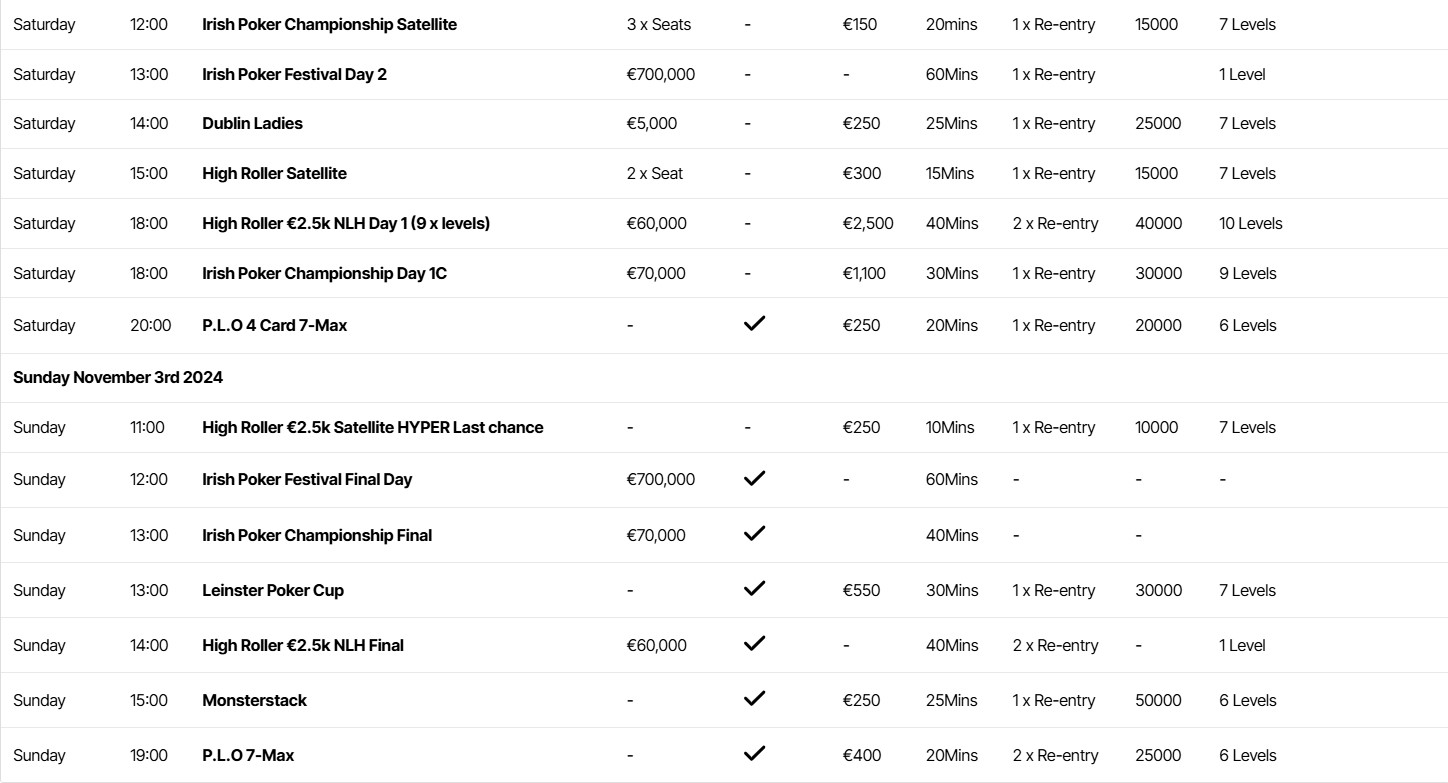Click checkmark in P.L.O 7-Max row

755,753
